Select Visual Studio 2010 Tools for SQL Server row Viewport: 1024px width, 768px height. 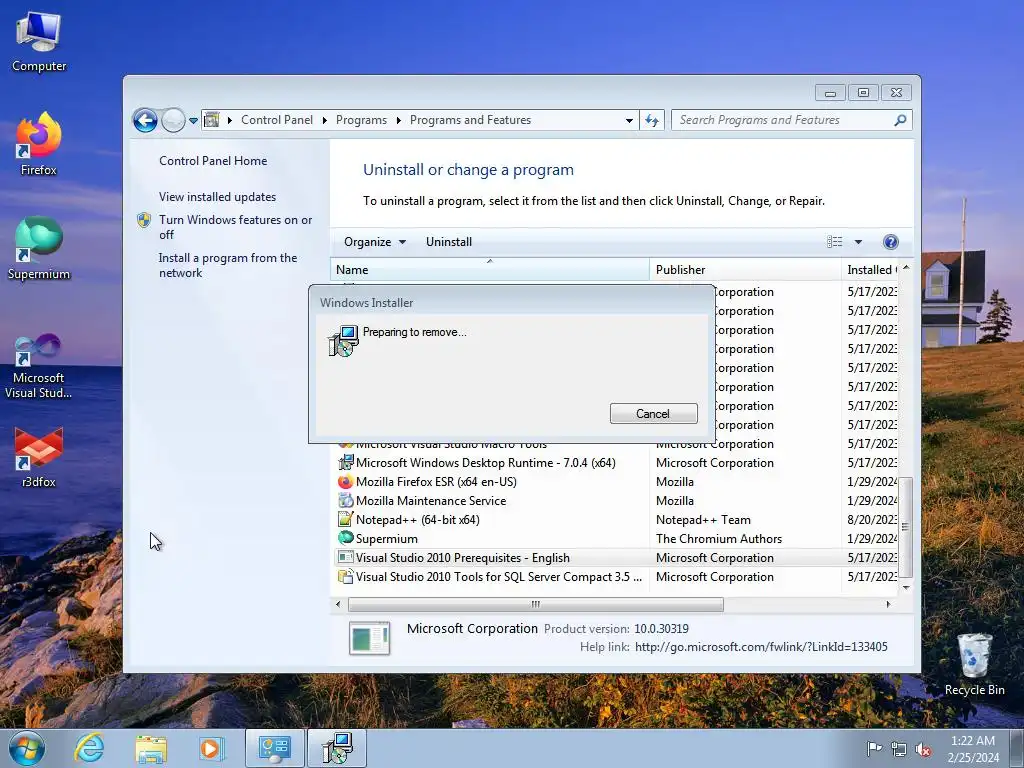[614, 577]
